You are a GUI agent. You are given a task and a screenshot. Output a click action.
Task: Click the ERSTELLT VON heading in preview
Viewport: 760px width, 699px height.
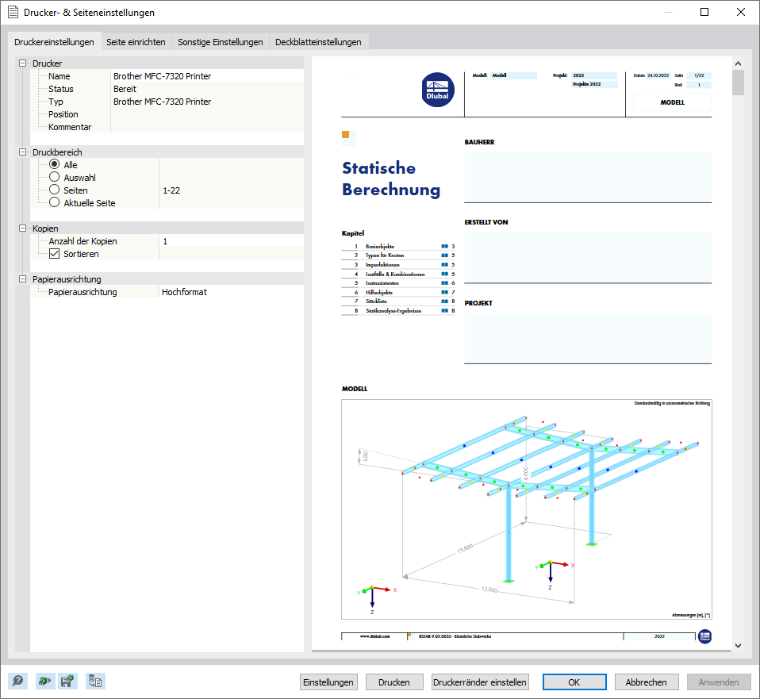(x=486, y=222)
